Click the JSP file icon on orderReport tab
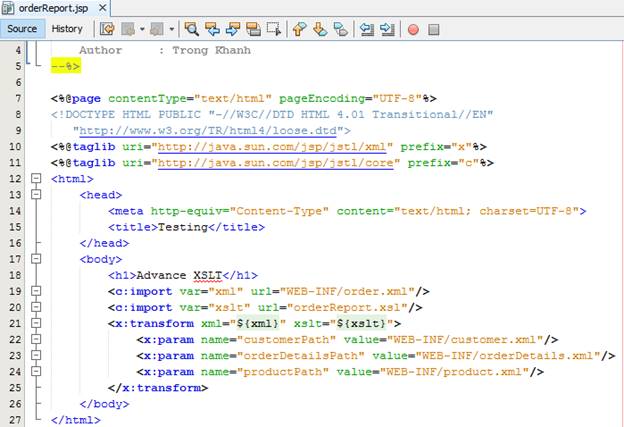Screen dimensions: 624x427 tap(8, 8)
